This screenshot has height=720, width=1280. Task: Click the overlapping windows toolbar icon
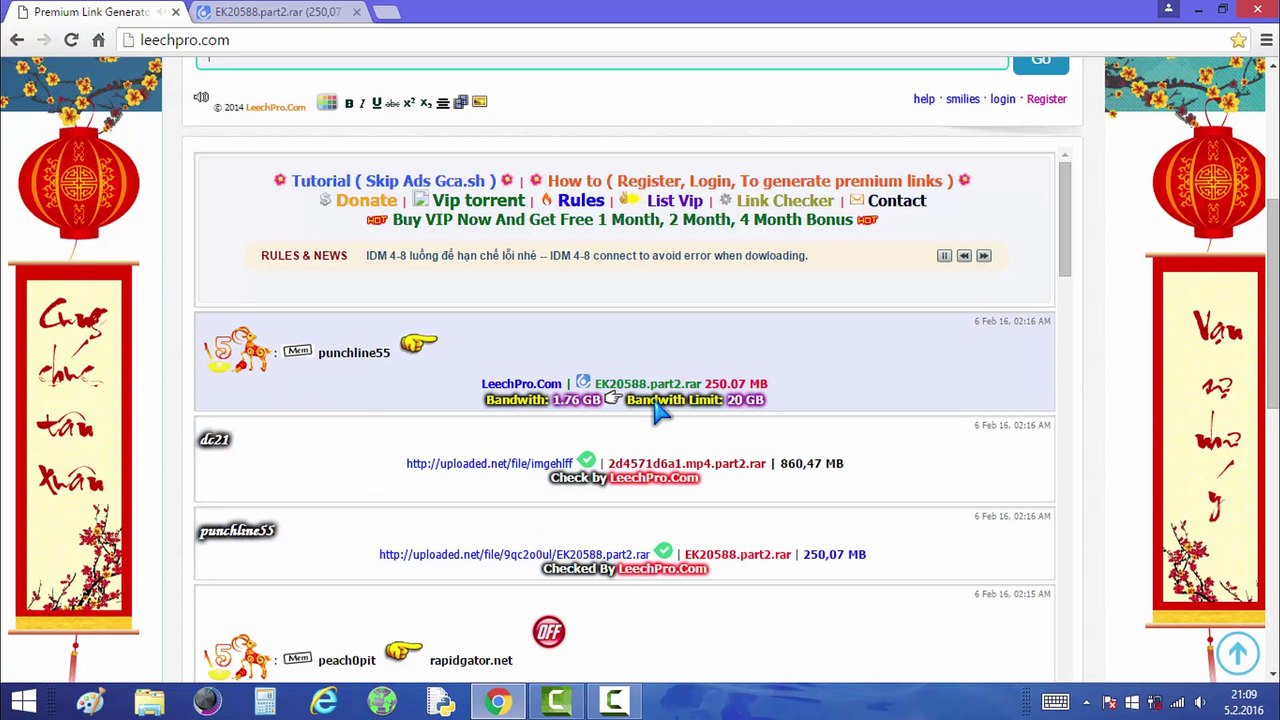(461, 102)
